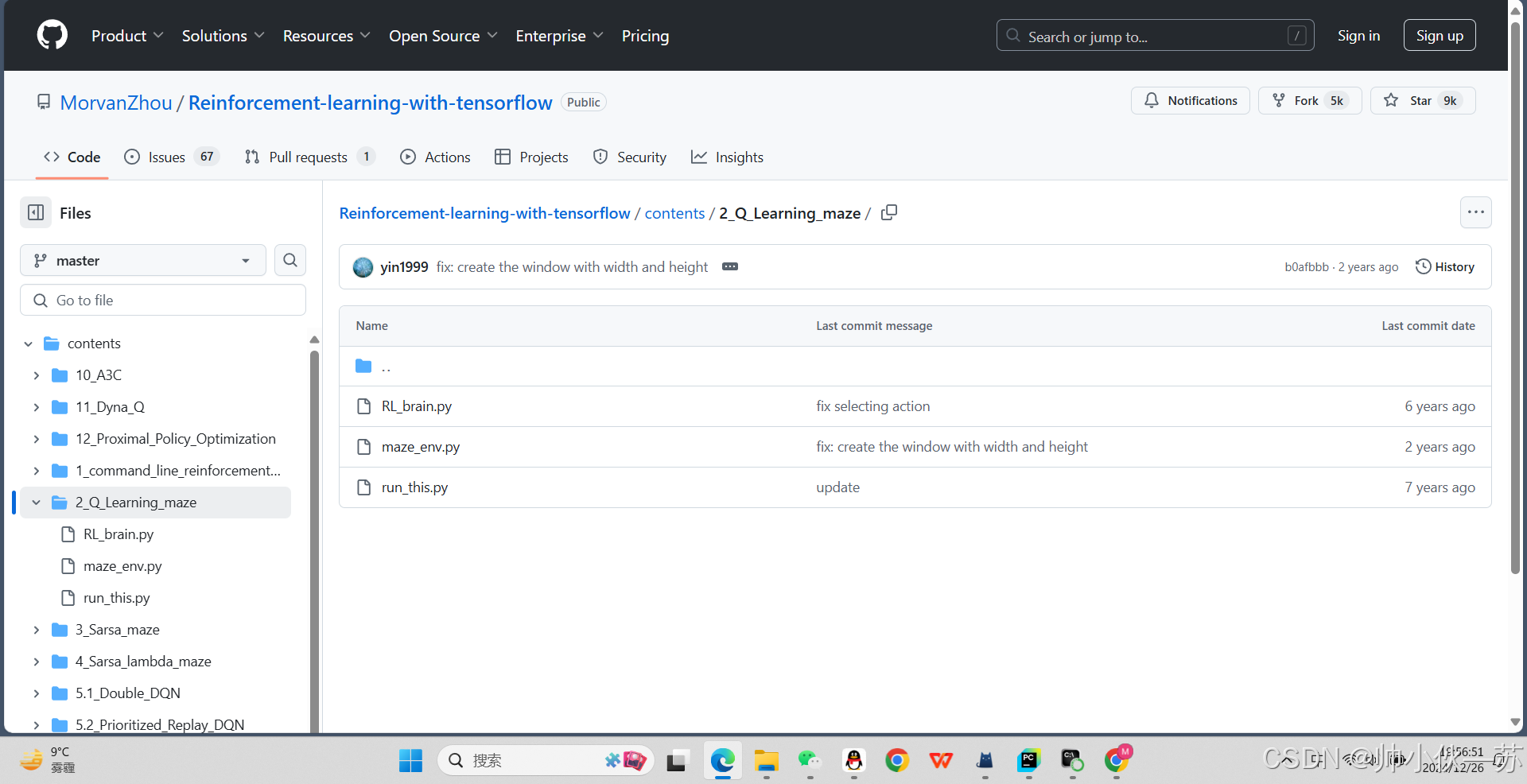
Task: Click 'update' commit message for run_this.py
Action: coord(837,487)
